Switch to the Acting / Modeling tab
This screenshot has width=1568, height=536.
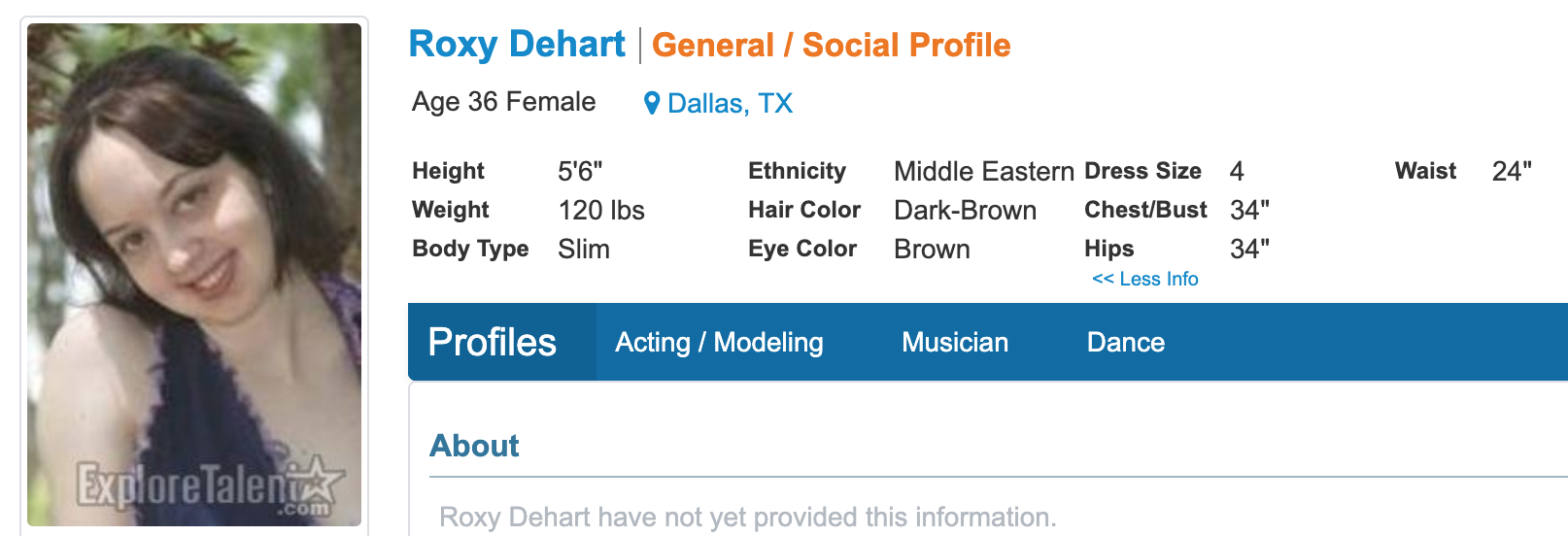[719, 342]
